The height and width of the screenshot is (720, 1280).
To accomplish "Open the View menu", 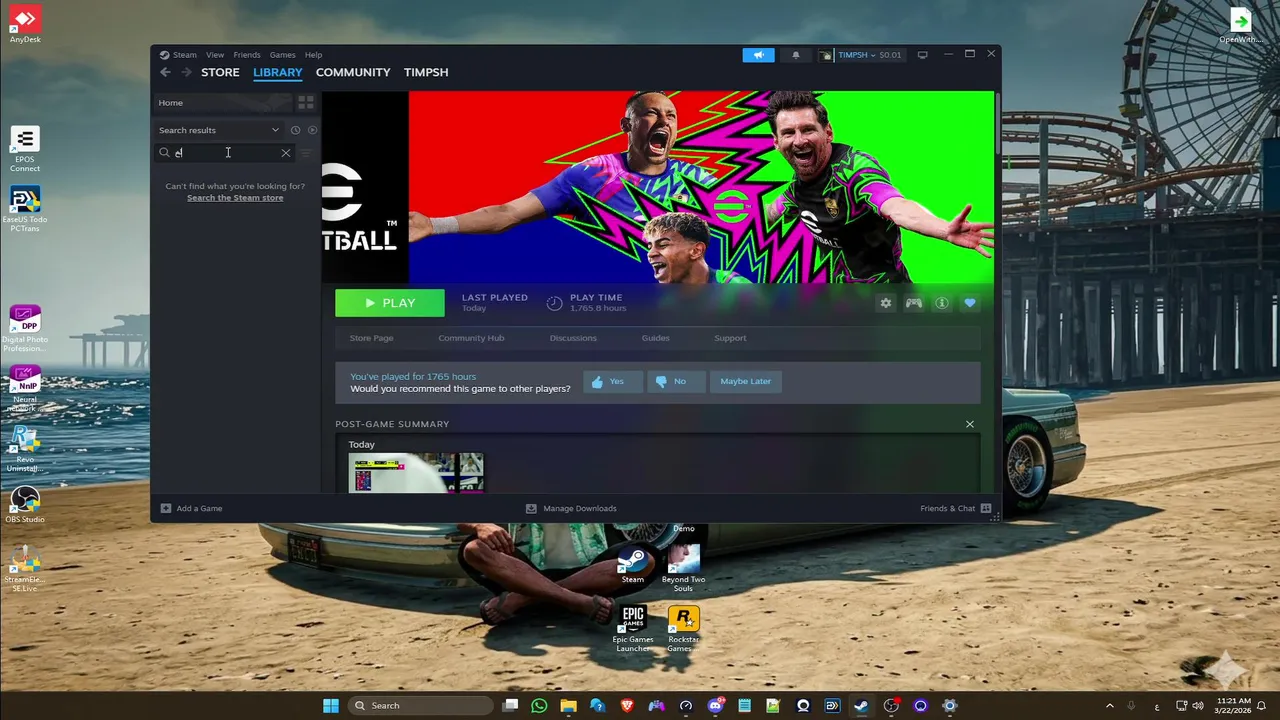I will [215, 55].
